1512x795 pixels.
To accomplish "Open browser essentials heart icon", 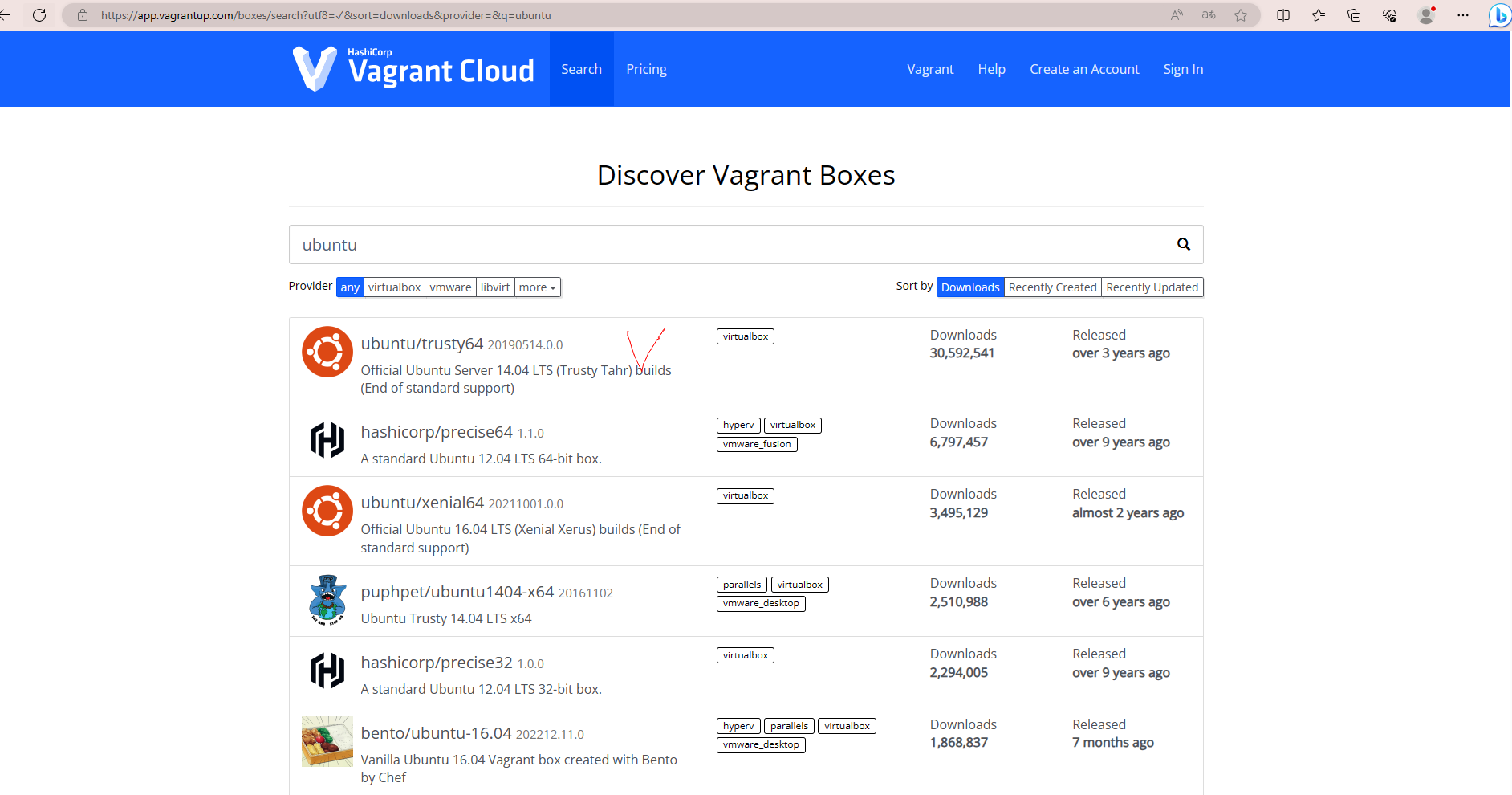I will [x=1389, y=15].
